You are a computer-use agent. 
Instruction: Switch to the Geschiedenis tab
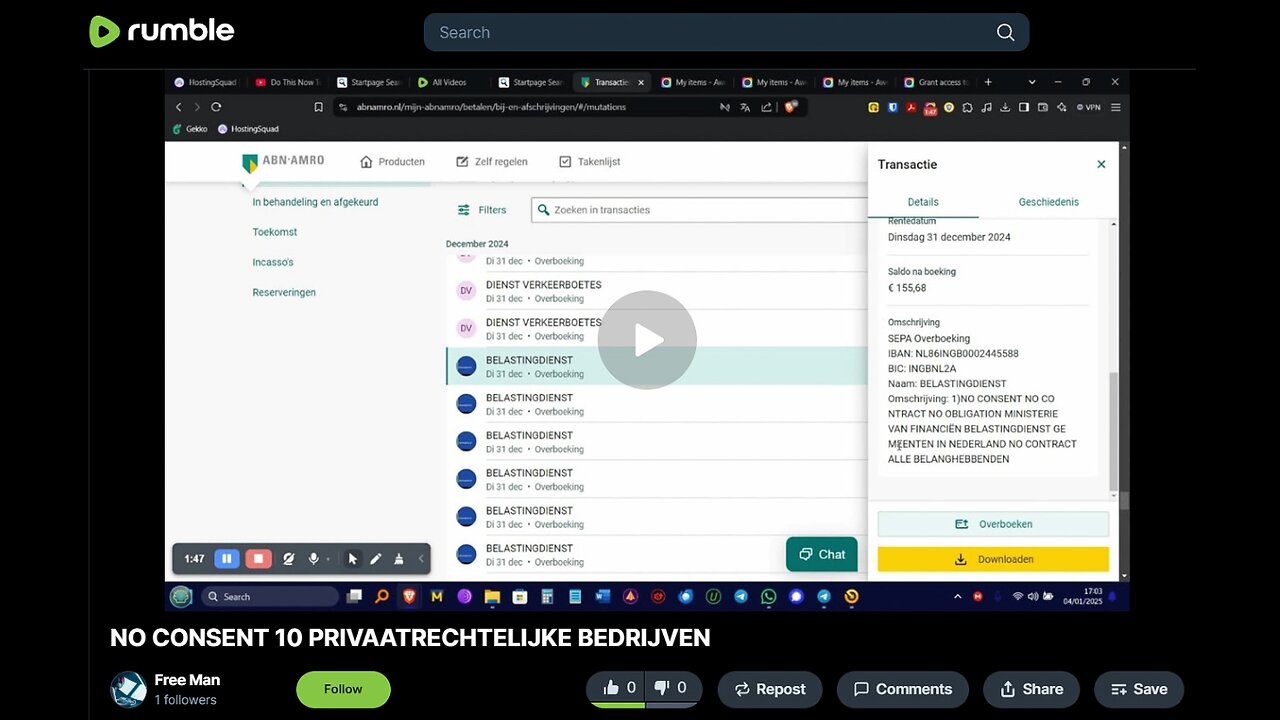pos(1049,202)
